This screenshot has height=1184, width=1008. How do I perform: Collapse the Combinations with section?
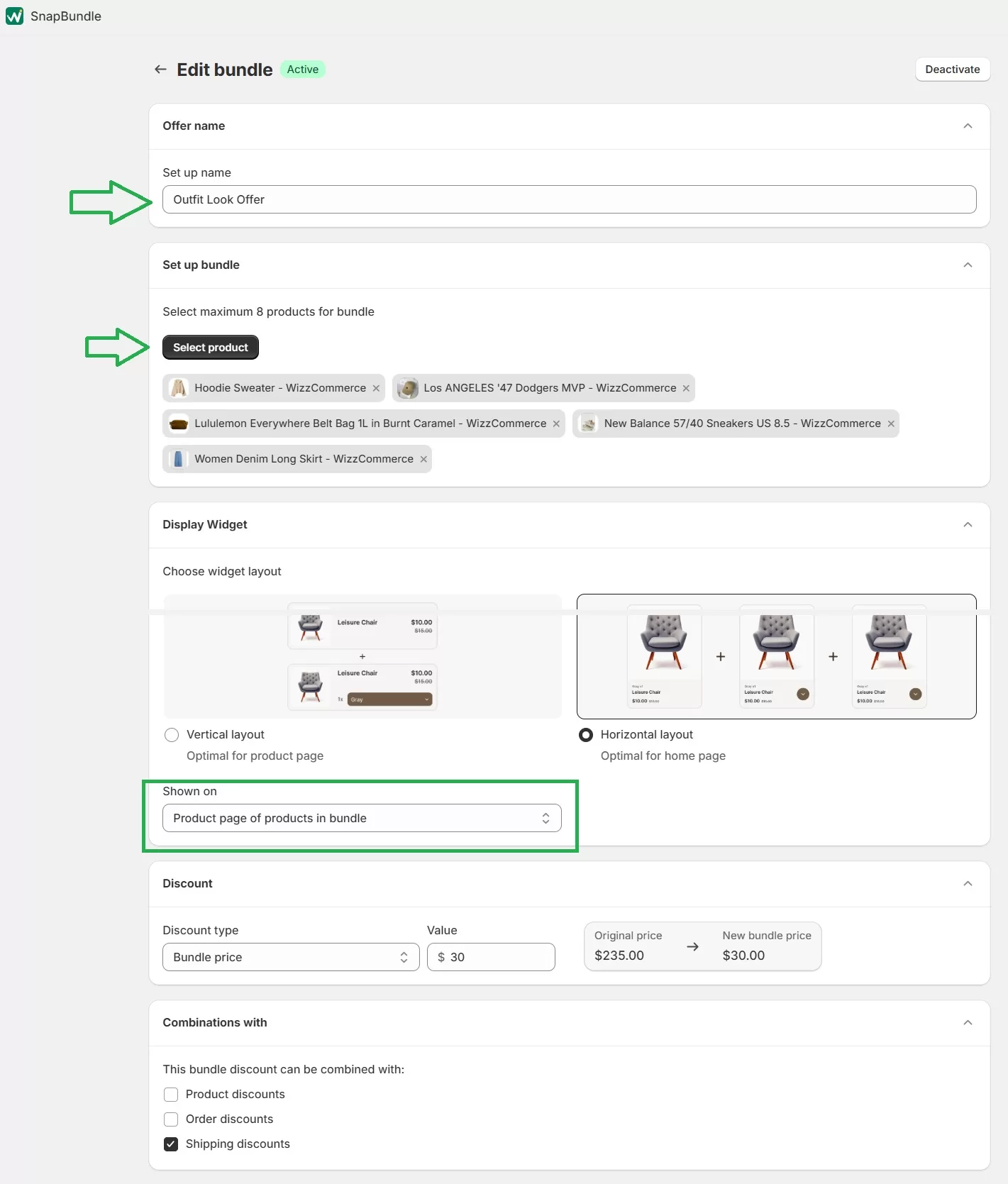pyautogui.click(x=968, y=1023)
